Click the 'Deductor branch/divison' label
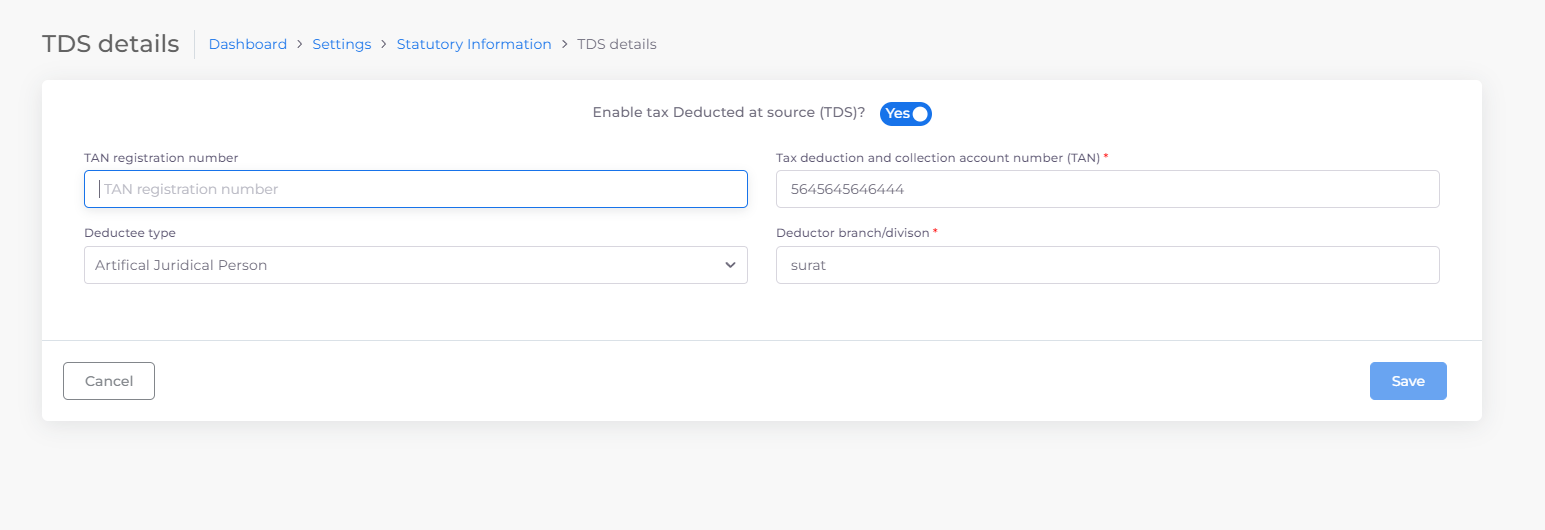Image resolution: width=1545 pixels, height=530 pixels. [853, 233]
